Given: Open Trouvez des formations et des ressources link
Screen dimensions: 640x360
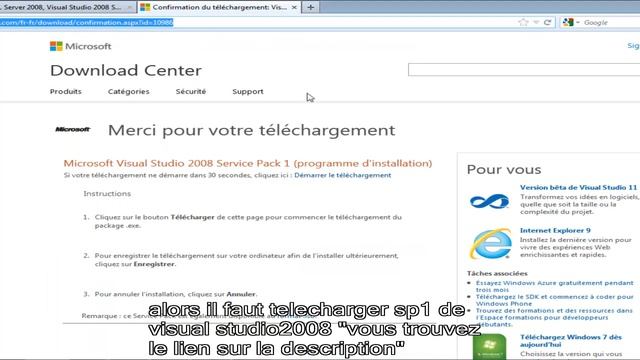Looking at the screenshot, I should point(554,317).
